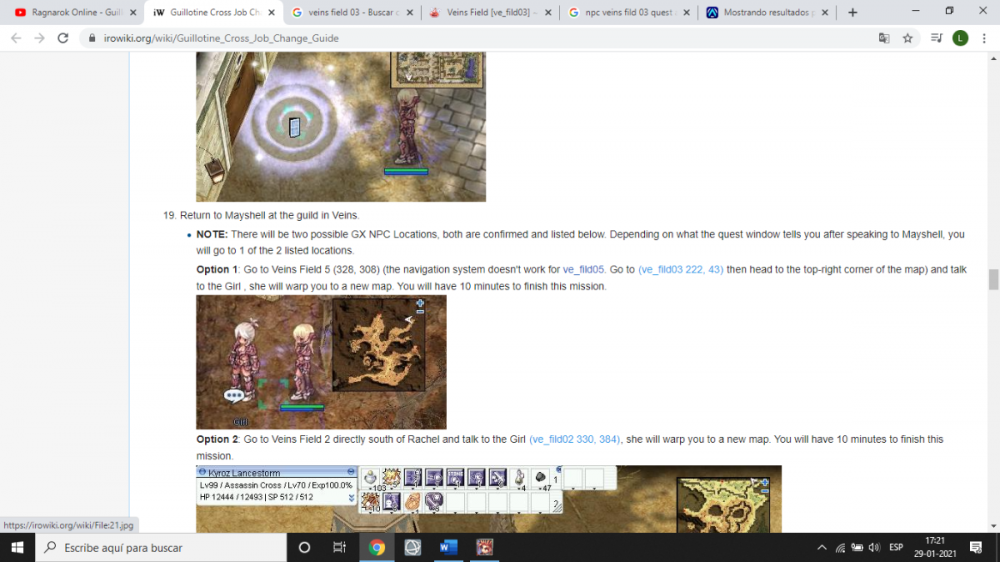Open the Google Translate page icon
1000x562 pixels.
coord(884,38)
